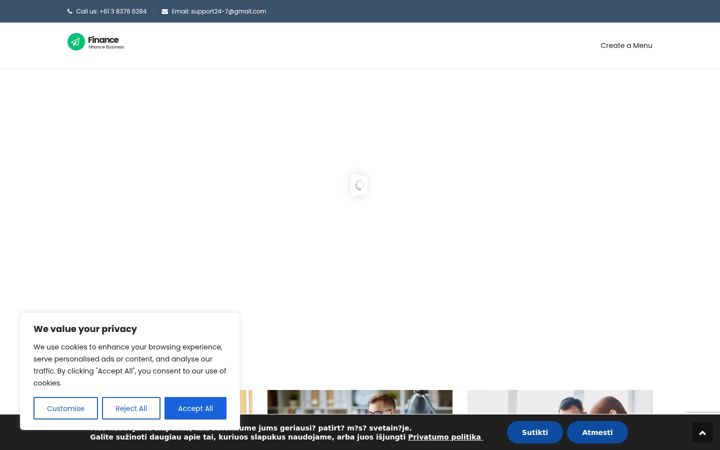The image size is (720, 450).
Task: Click the man with glasses thumbnail image
Action: click(360, 402)
